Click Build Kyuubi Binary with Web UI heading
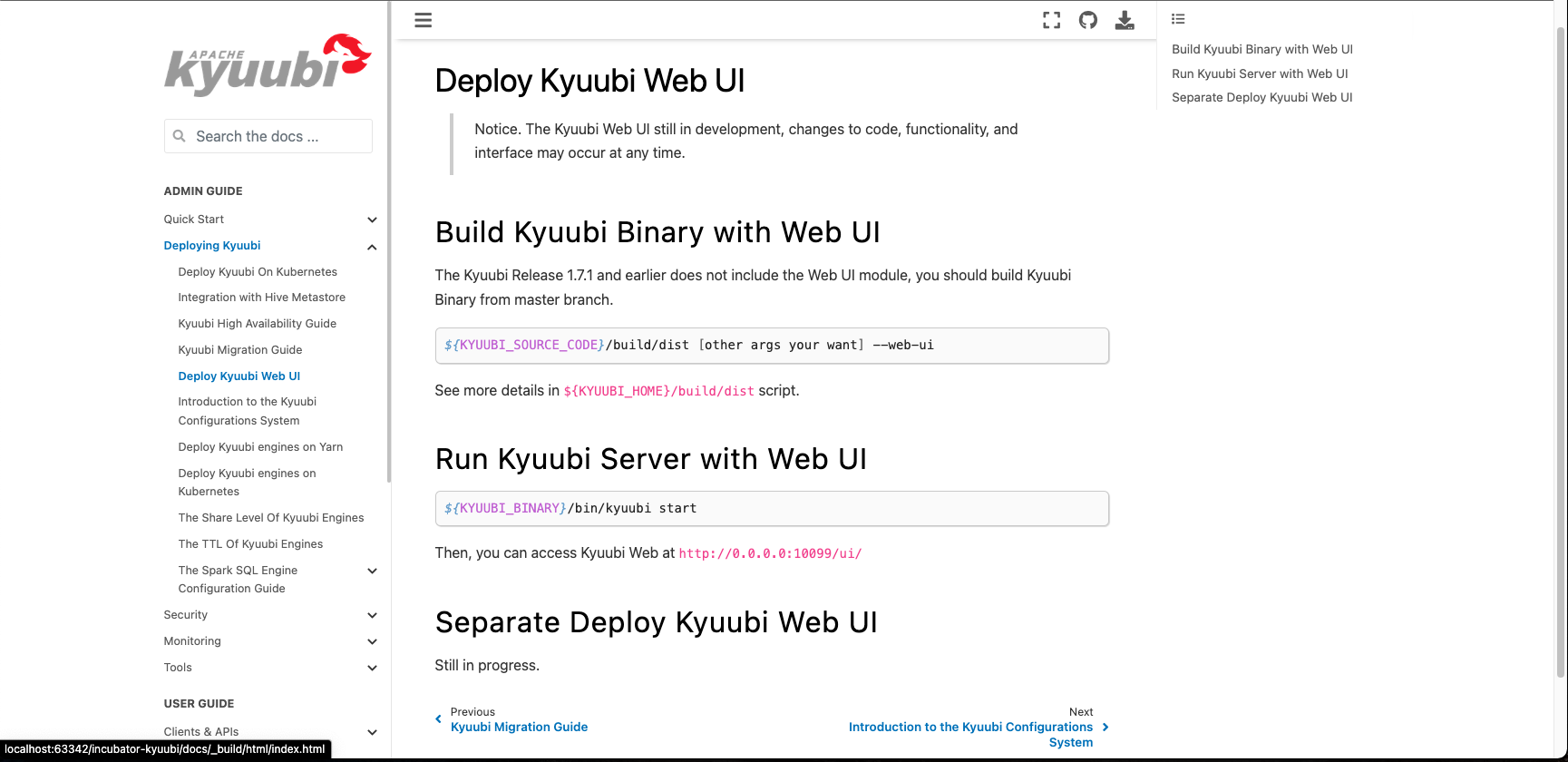This screenshot has width=1568, height=762. [x=657, y=232]
